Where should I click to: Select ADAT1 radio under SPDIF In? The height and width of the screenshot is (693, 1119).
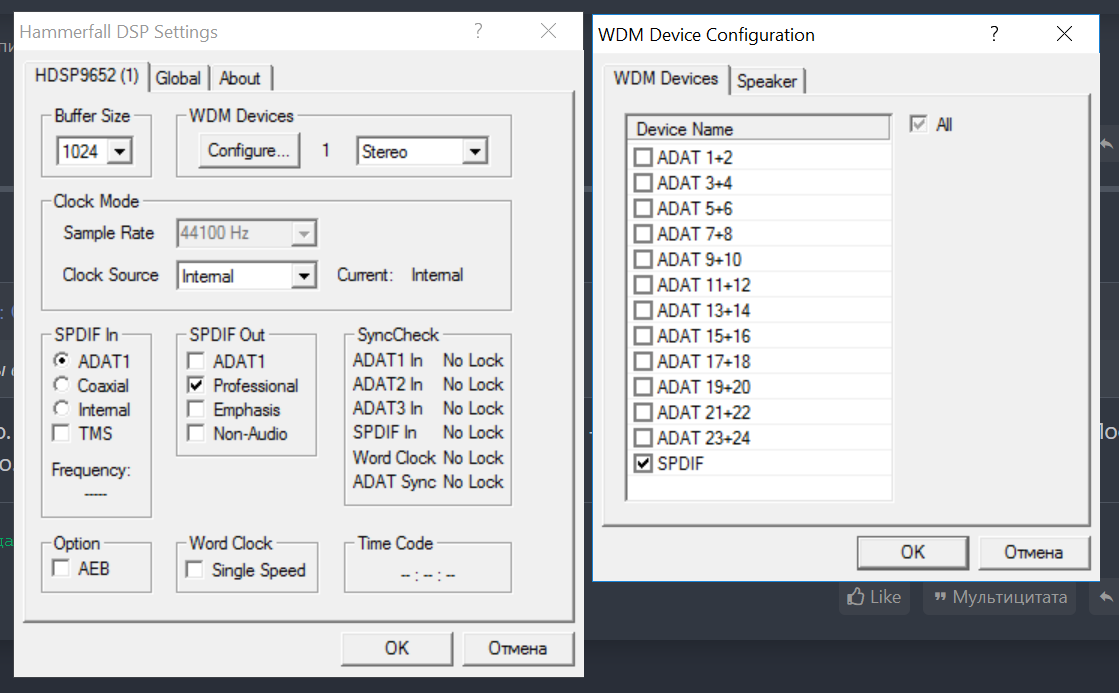[62, 360]
